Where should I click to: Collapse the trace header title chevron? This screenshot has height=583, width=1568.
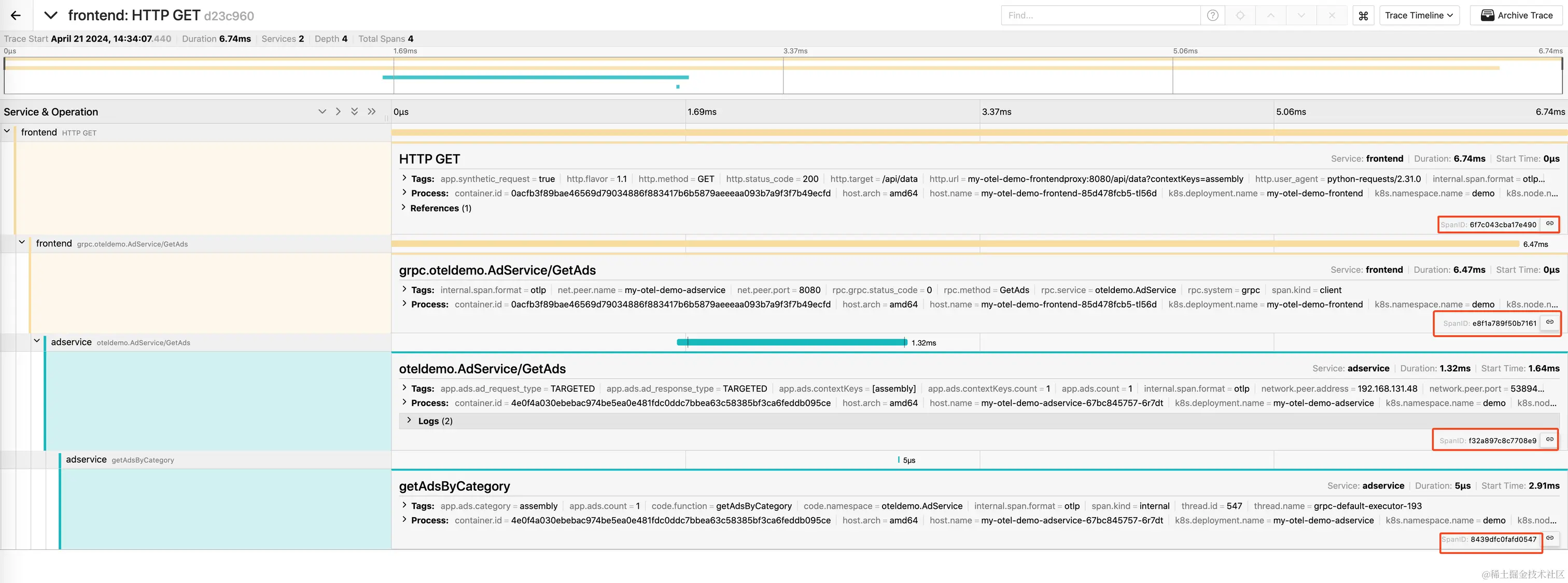click(50, 15)
